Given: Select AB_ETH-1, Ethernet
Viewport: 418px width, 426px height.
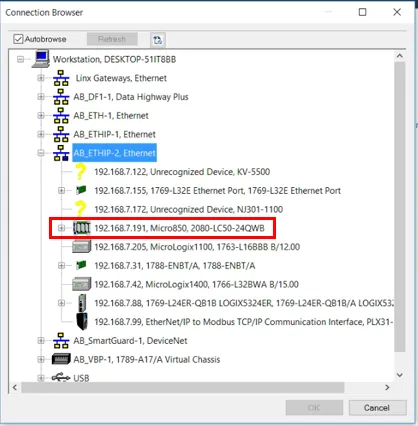Looking at the screenshot, I should coord(111,115).
